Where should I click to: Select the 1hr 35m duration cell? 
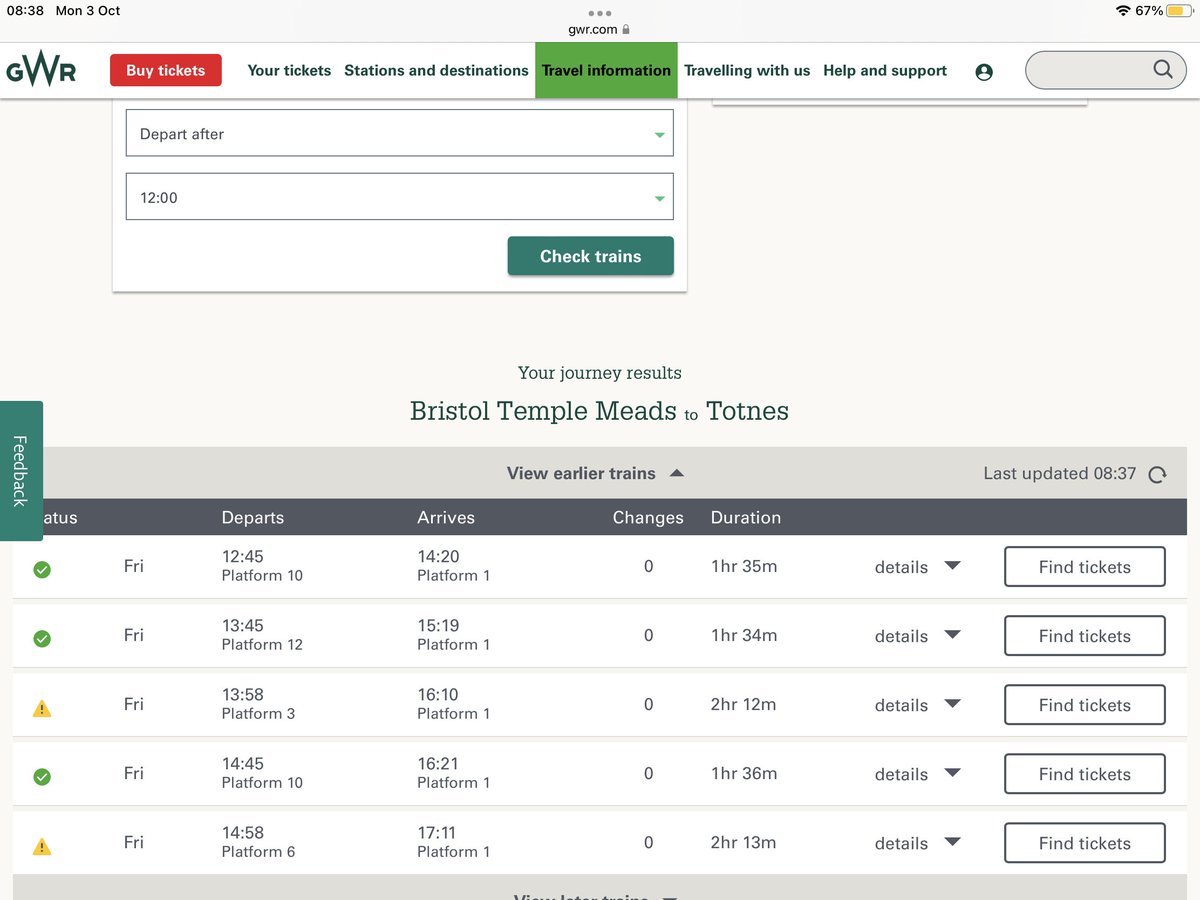[x=744, y=566]
